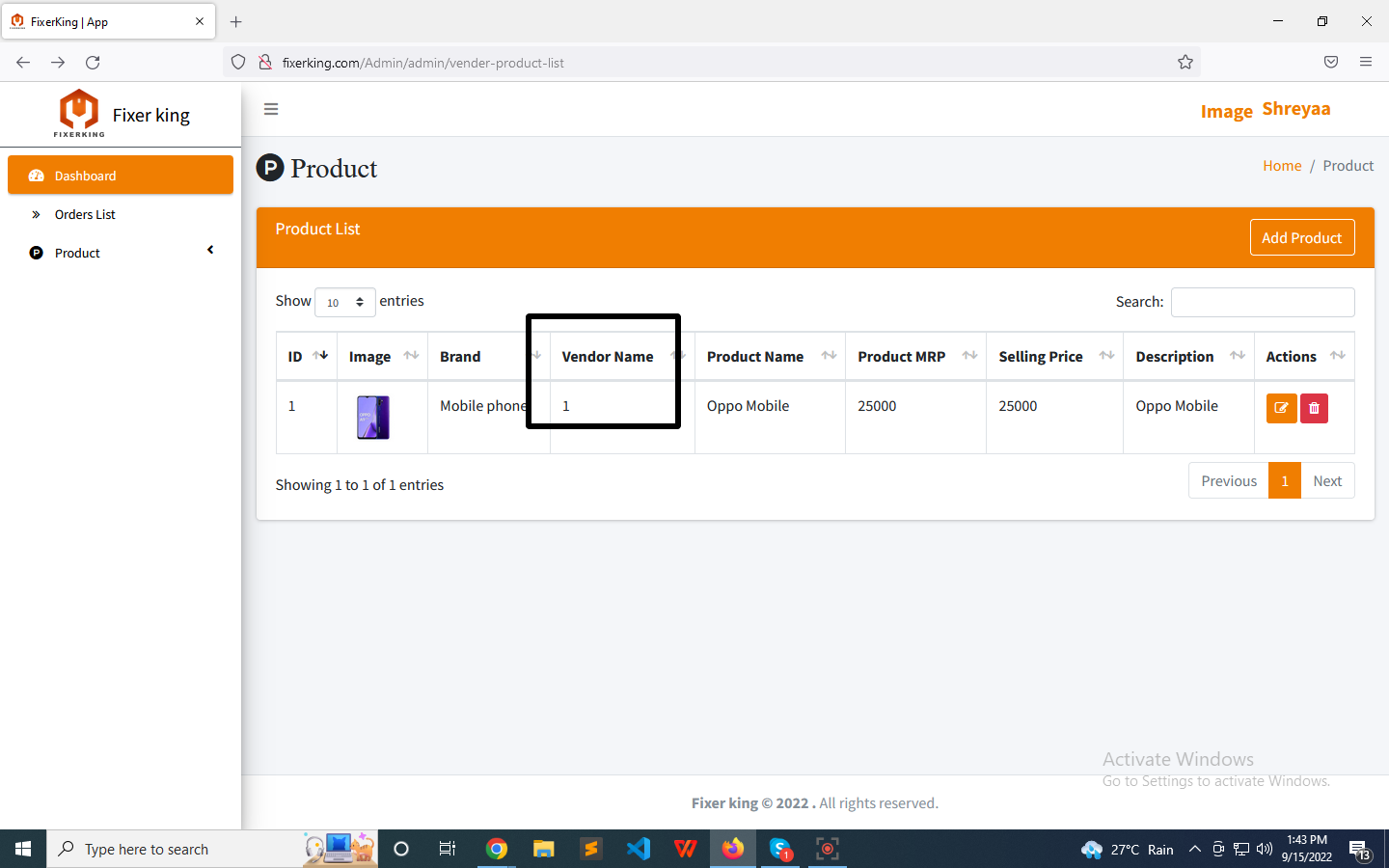
Task: Open Cortana circle icon
Action: coord(401,849)
